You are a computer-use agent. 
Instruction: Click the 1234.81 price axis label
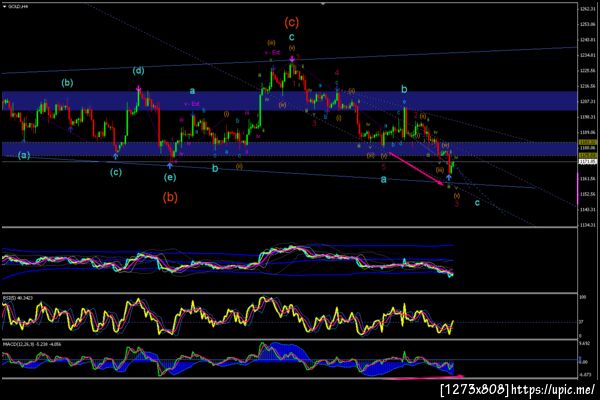coord(588,55)
